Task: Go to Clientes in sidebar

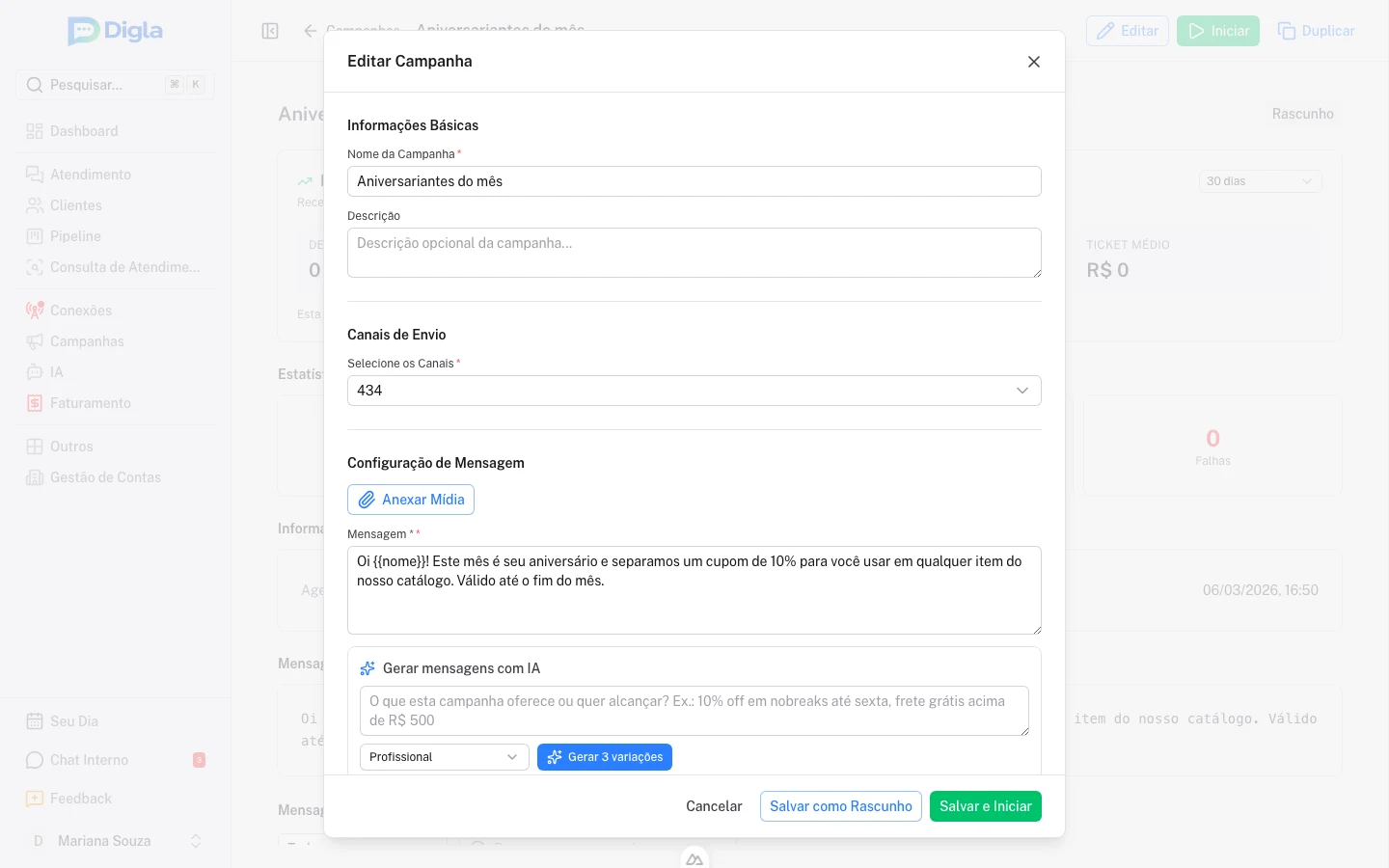Action: click(x=116, y=205)
